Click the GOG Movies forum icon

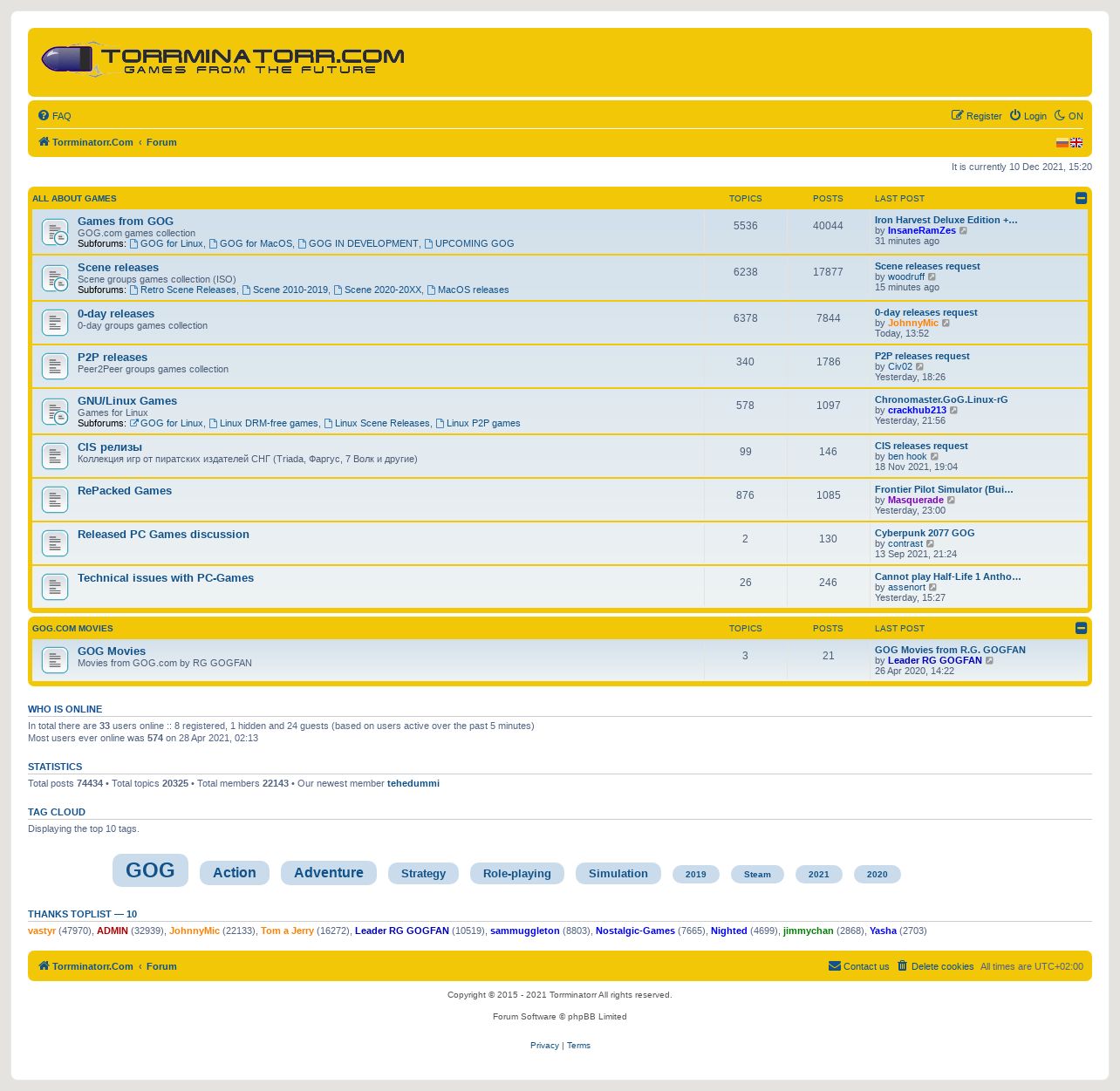pos(55,660)
